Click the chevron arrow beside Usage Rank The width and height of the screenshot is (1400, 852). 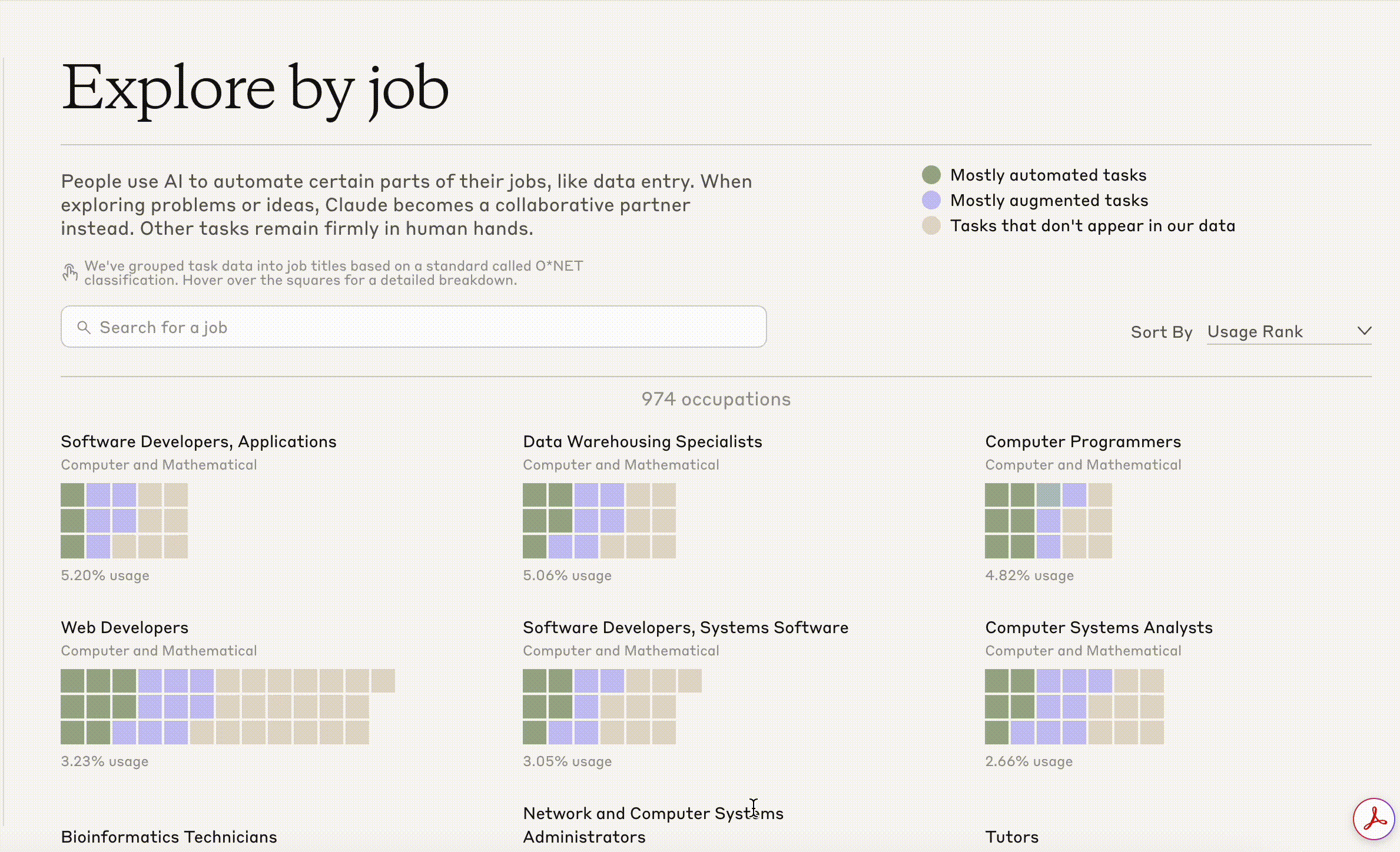pyautogui.click(x=1364, y=331)
